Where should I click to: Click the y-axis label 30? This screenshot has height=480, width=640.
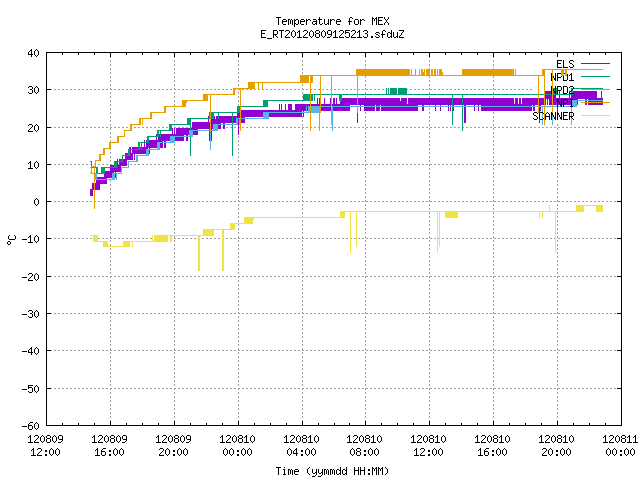33,90
